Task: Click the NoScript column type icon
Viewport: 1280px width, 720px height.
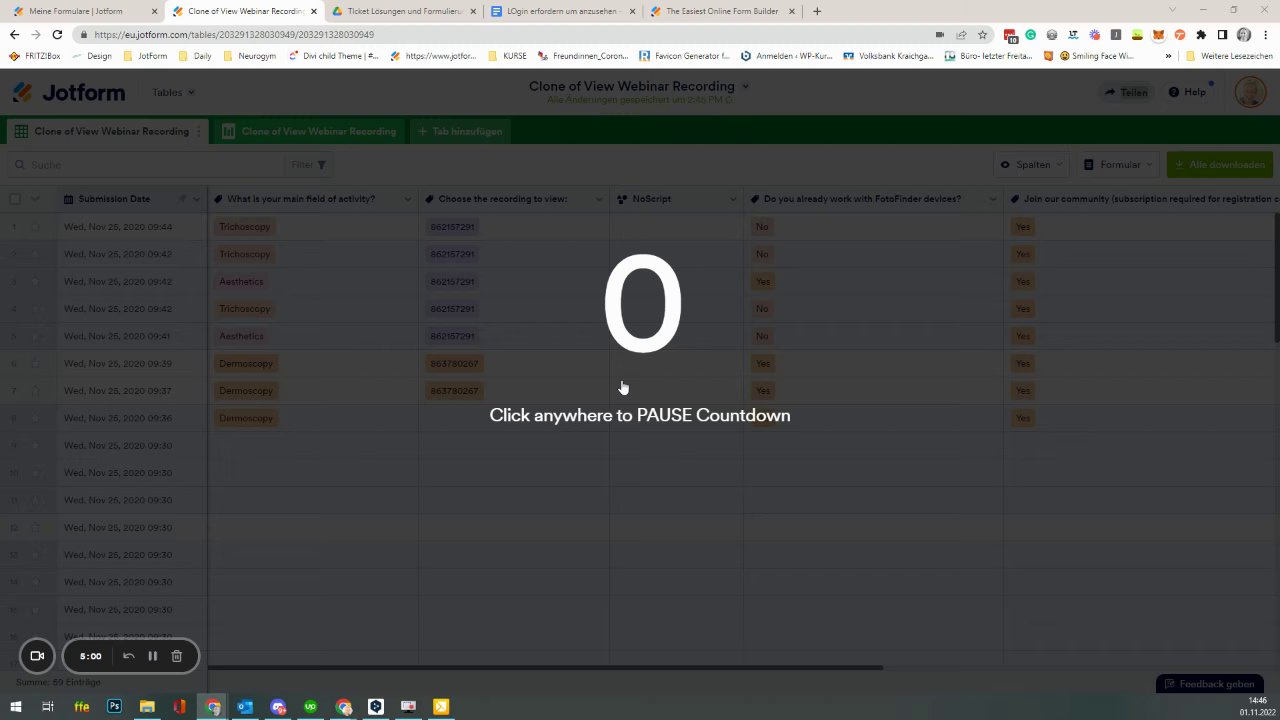Action: [622, 199]
